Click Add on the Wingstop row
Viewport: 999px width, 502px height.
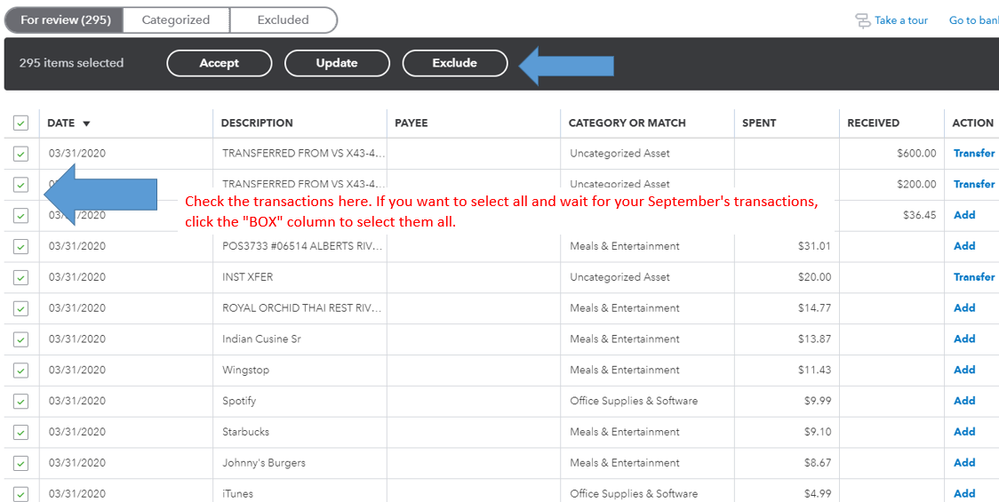pos(965,369)
